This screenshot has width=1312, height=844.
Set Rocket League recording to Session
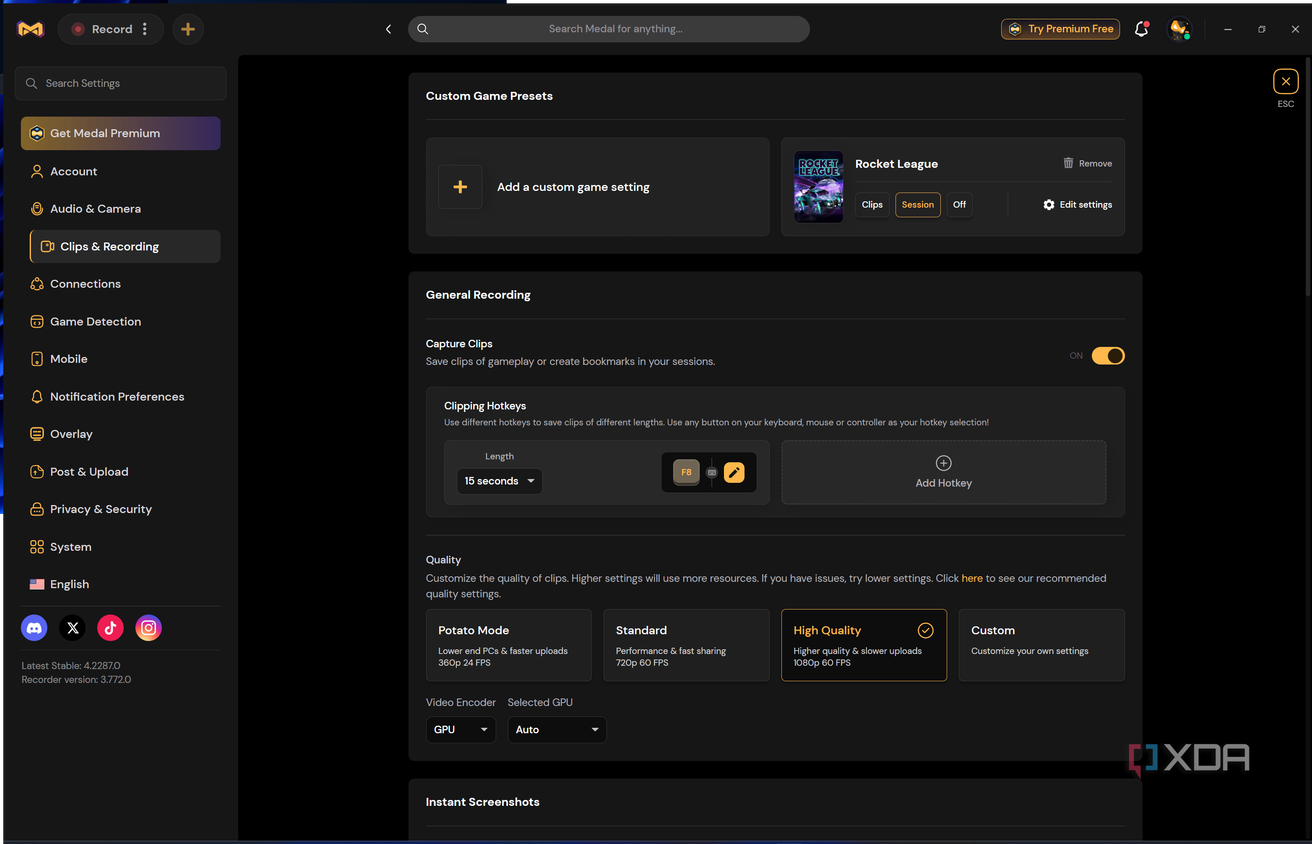(918, 204)
